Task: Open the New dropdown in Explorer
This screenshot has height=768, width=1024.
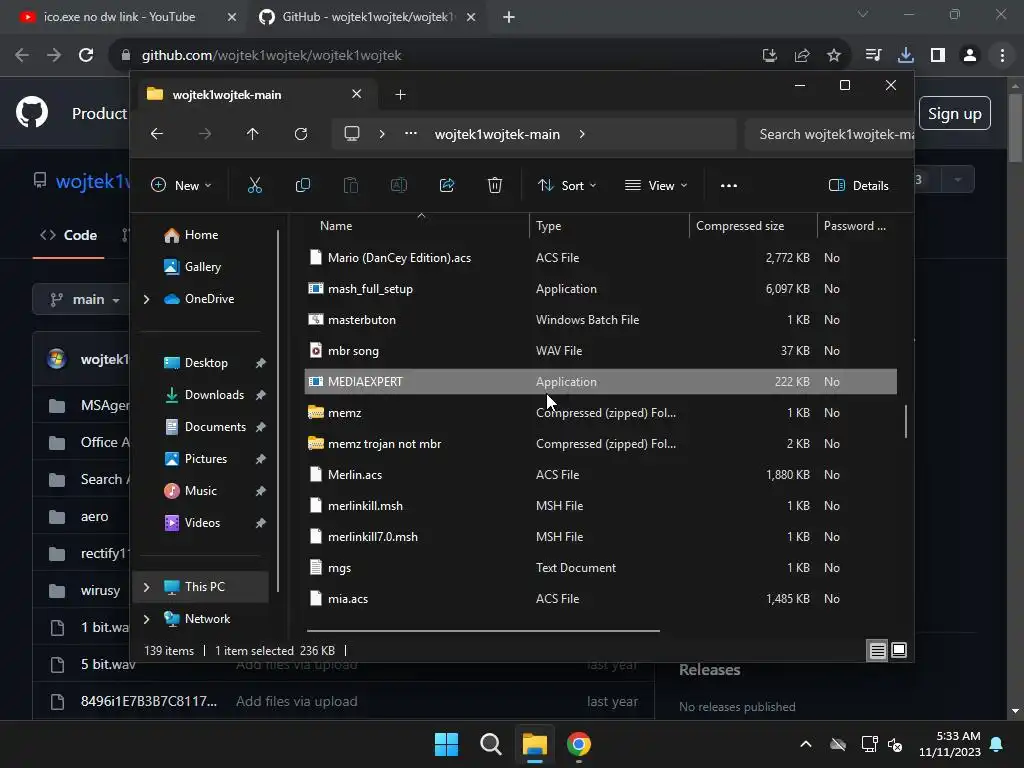Action: coord(181,185)
